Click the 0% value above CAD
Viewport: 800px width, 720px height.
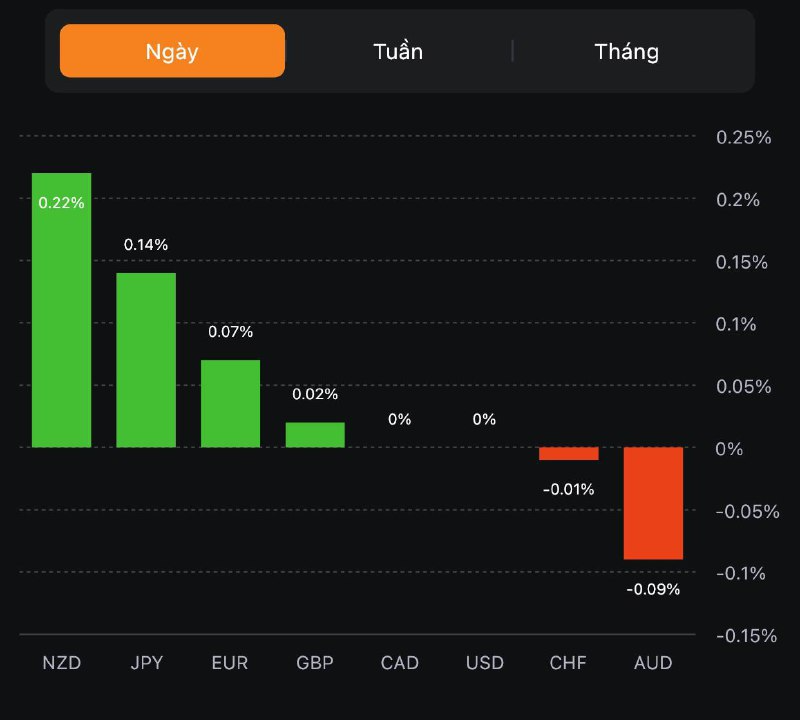click(x=400, y=420)
